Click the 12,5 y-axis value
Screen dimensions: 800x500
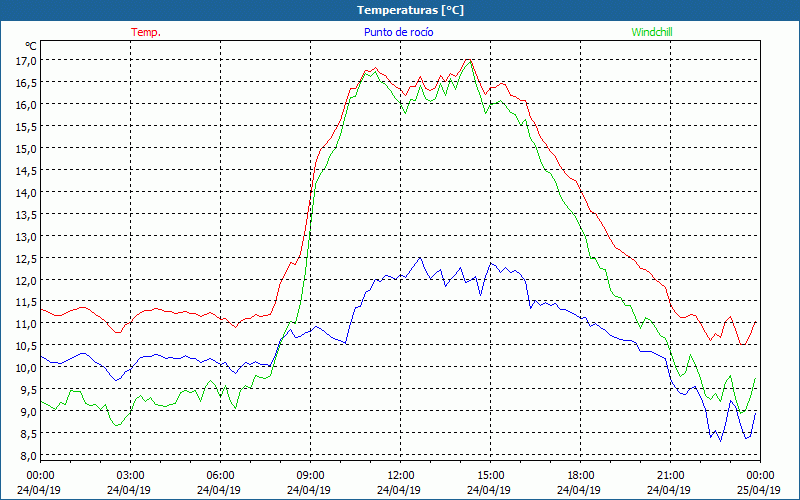click(26, 259)
